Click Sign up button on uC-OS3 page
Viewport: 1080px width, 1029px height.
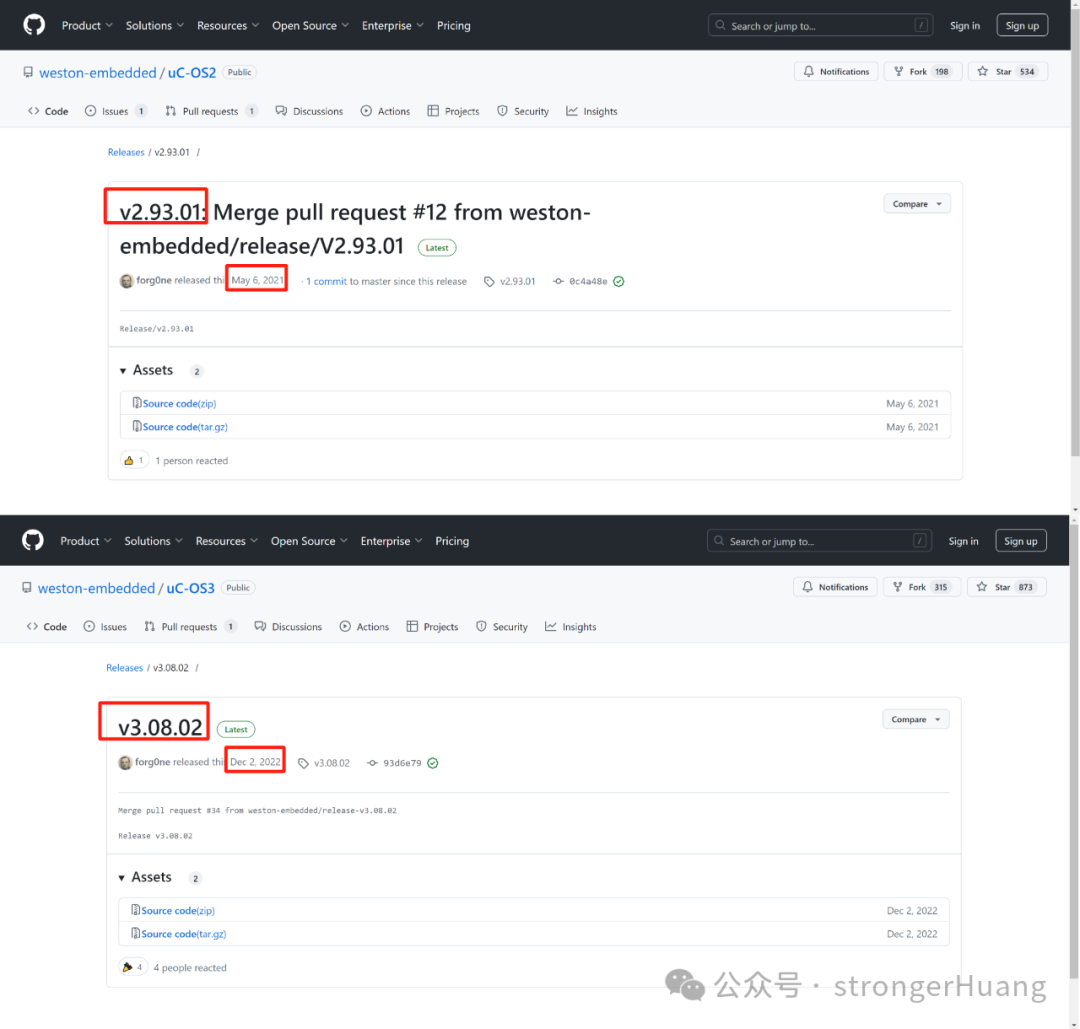(1021, 541)
